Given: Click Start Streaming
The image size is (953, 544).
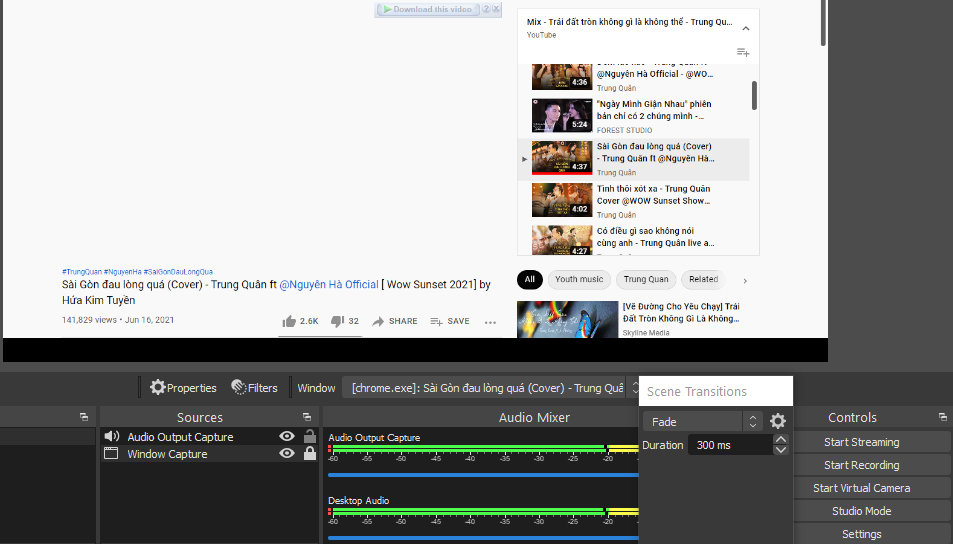Looking at the screenshot, I should click(x=861, y=442).
